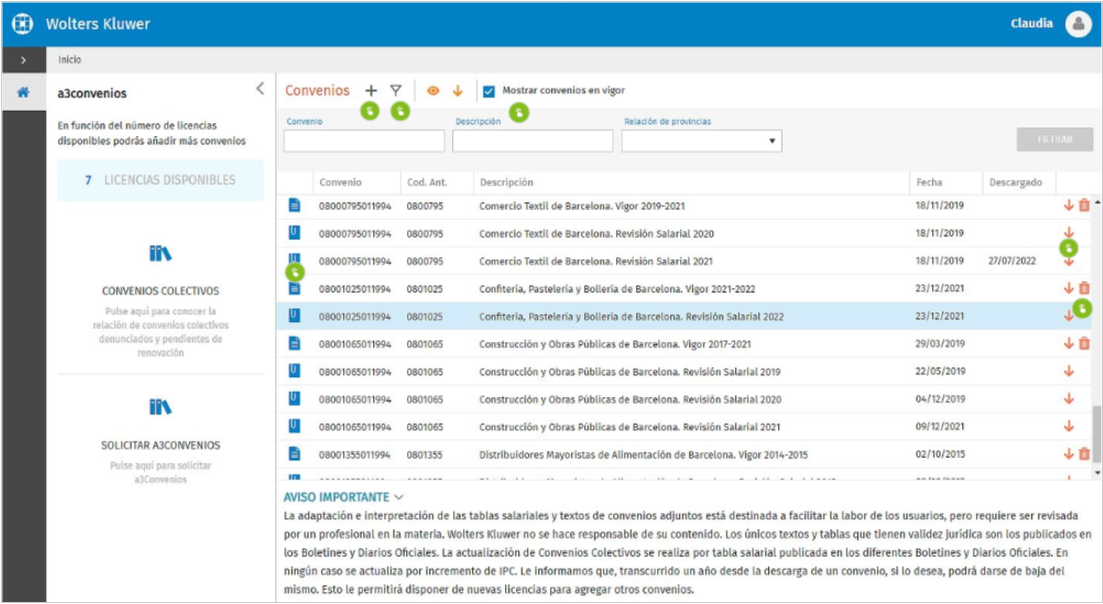
Task: Click the Wolters Kluwer logo icon
Action: [23, 23]
